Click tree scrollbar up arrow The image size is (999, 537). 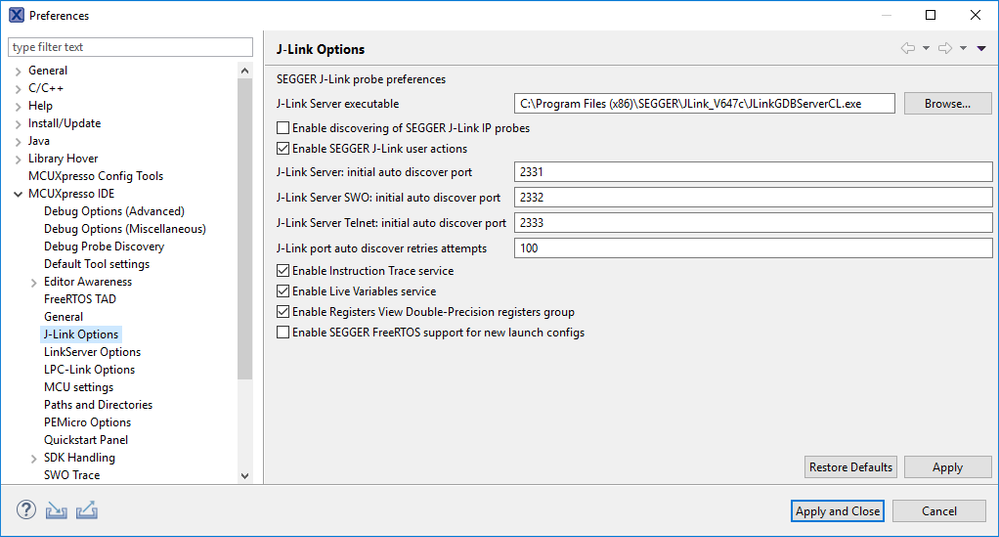[245, 71]
